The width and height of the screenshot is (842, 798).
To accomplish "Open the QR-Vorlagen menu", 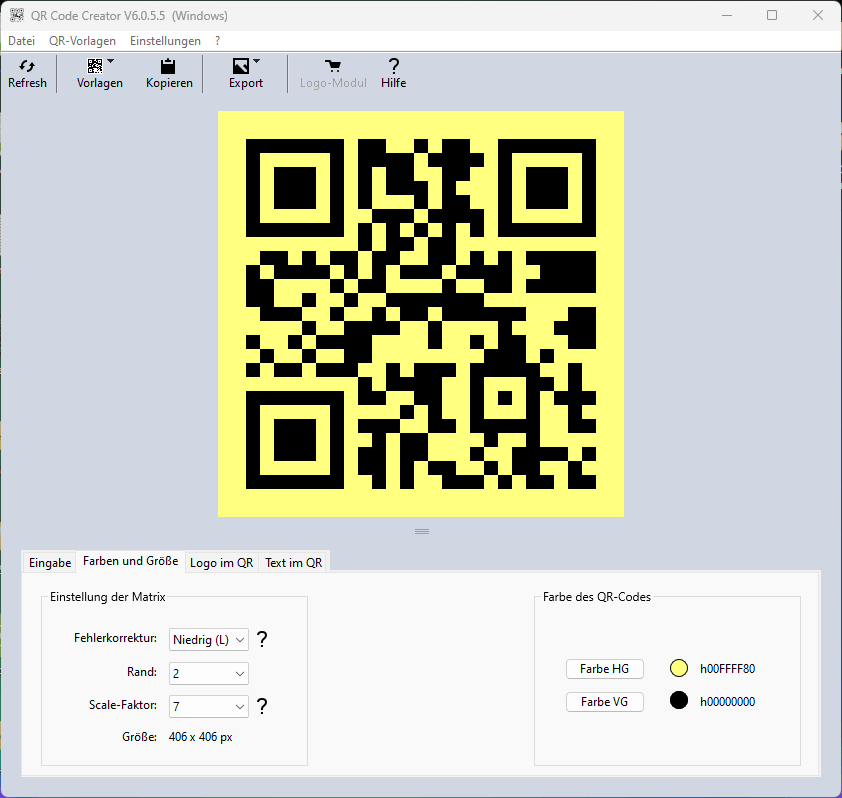I will pos(82,41).
